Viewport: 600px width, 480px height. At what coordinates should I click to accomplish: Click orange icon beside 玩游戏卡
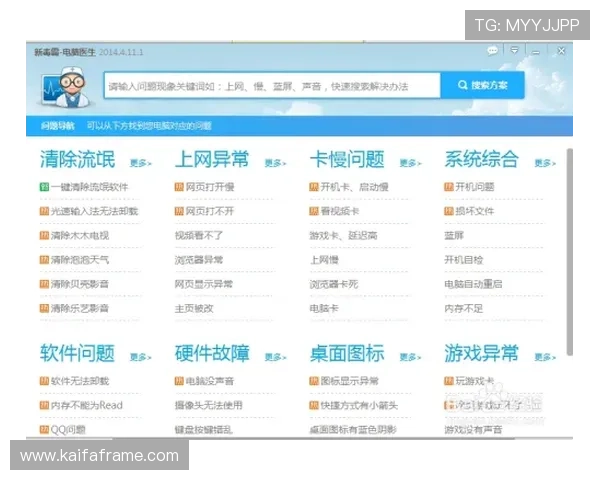click(x=448, y=381)
